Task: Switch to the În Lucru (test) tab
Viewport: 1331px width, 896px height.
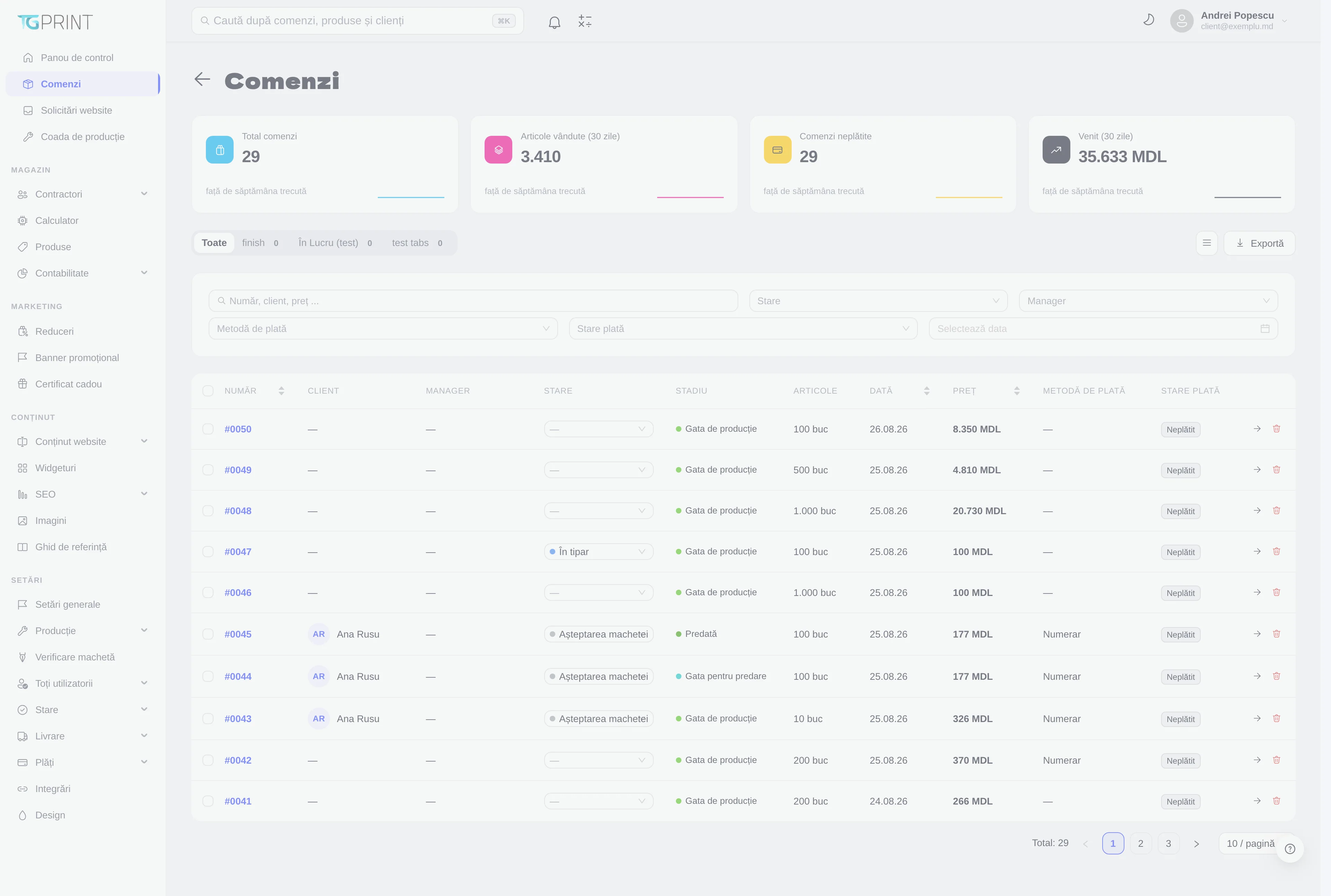Action: coord(335,243)
